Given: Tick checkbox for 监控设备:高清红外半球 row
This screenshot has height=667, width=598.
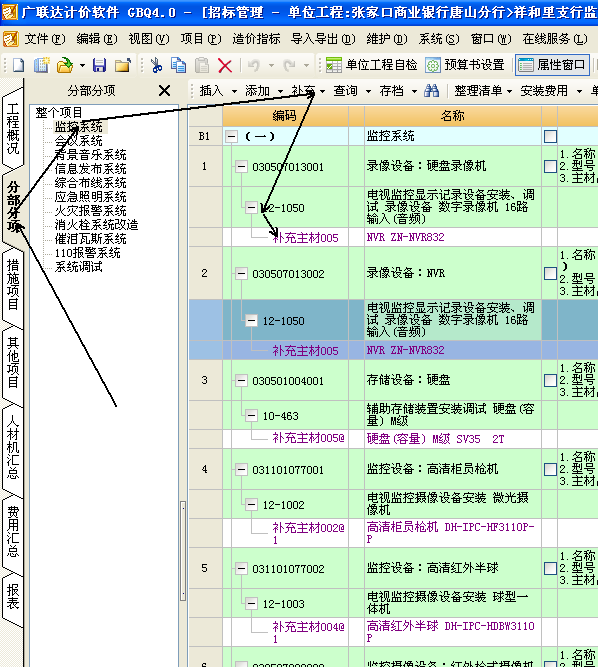Looking at the screenshot, I should click(550, 568).
